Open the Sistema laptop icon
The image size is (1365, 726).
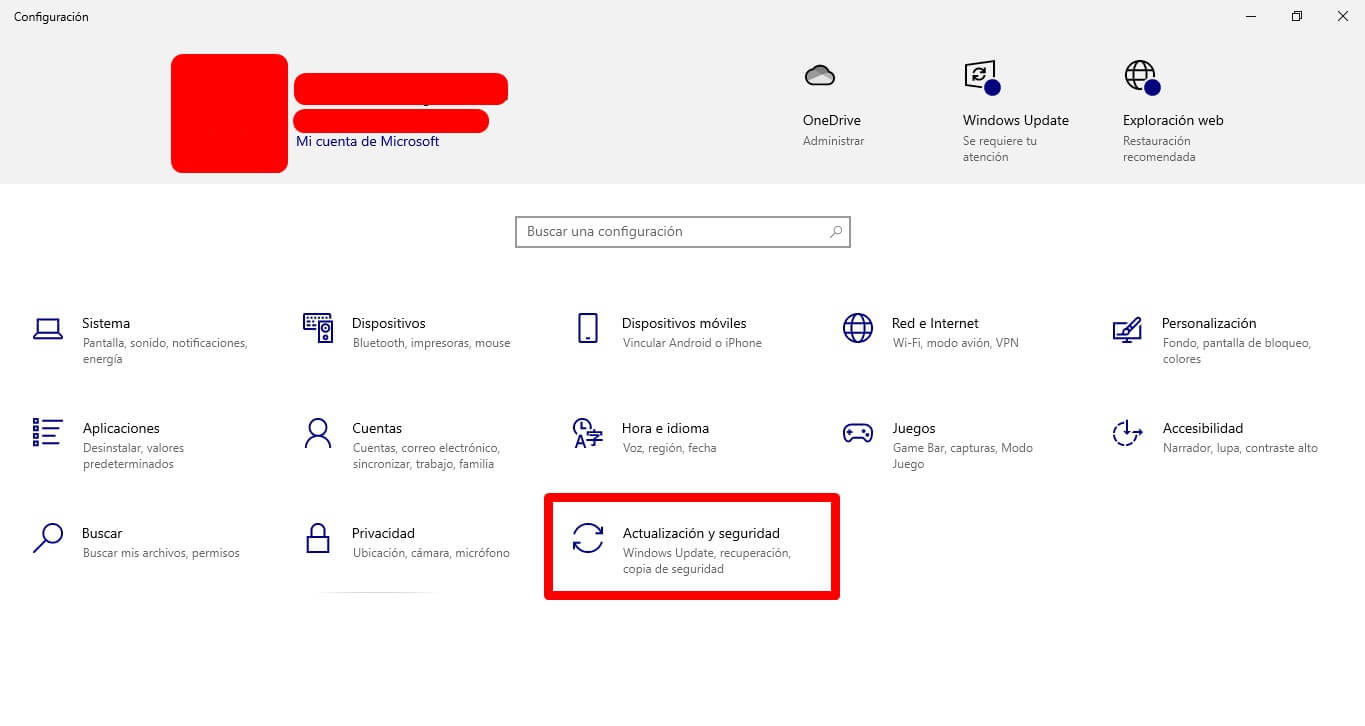pyautogui.click(x=48, y=328)
